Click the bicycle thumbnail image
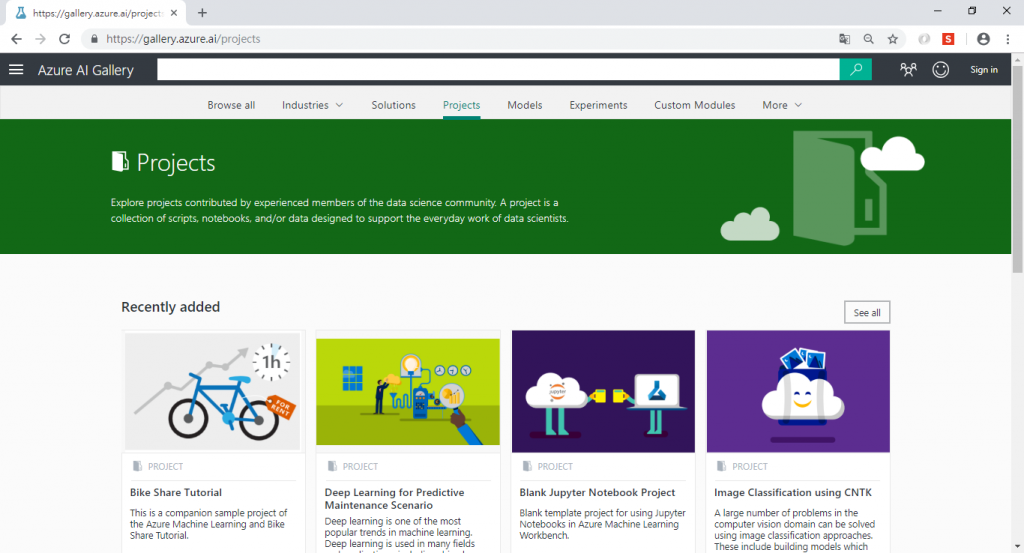The width and height of the screenshot is (1024, 553). coord(212,391)
